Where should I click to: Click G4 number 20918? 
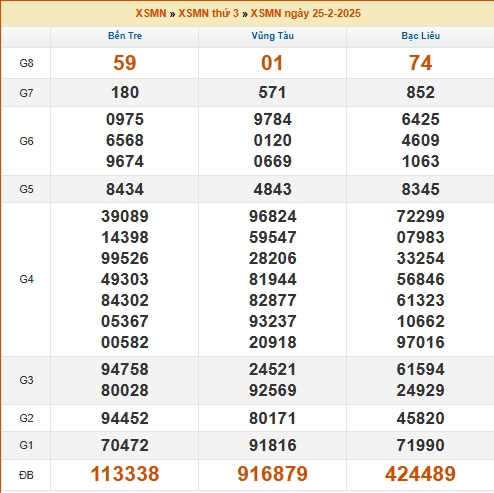coord(273,342)
